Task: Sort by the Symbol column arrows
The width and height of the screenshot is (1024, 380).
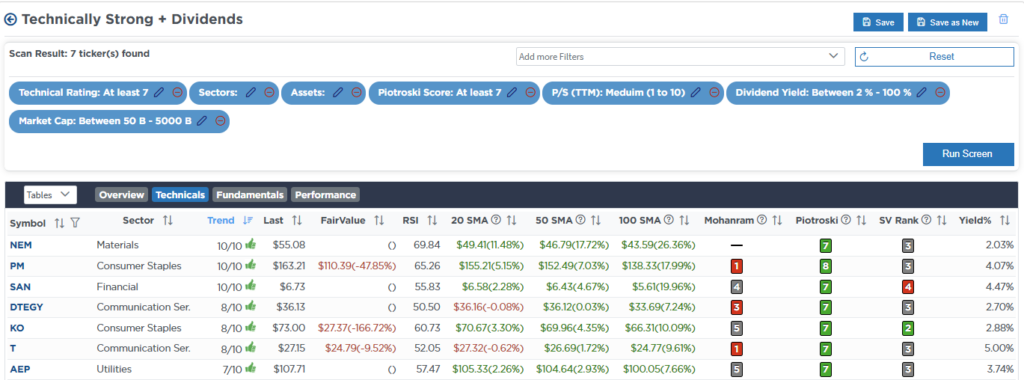Action: (x=59, y=223)
